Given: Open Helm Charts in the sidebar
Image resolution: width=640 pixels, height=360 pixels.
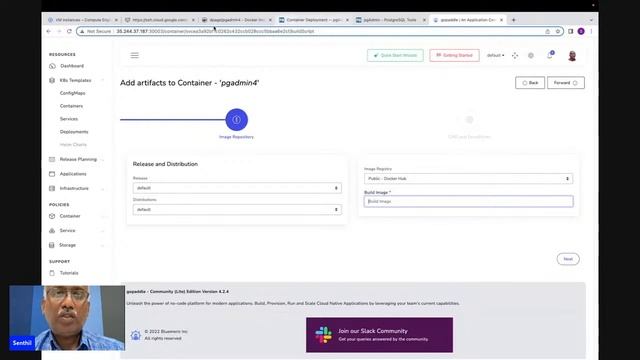Looking at the screenshot, I should pyautogui.click(x=73, y=144).
